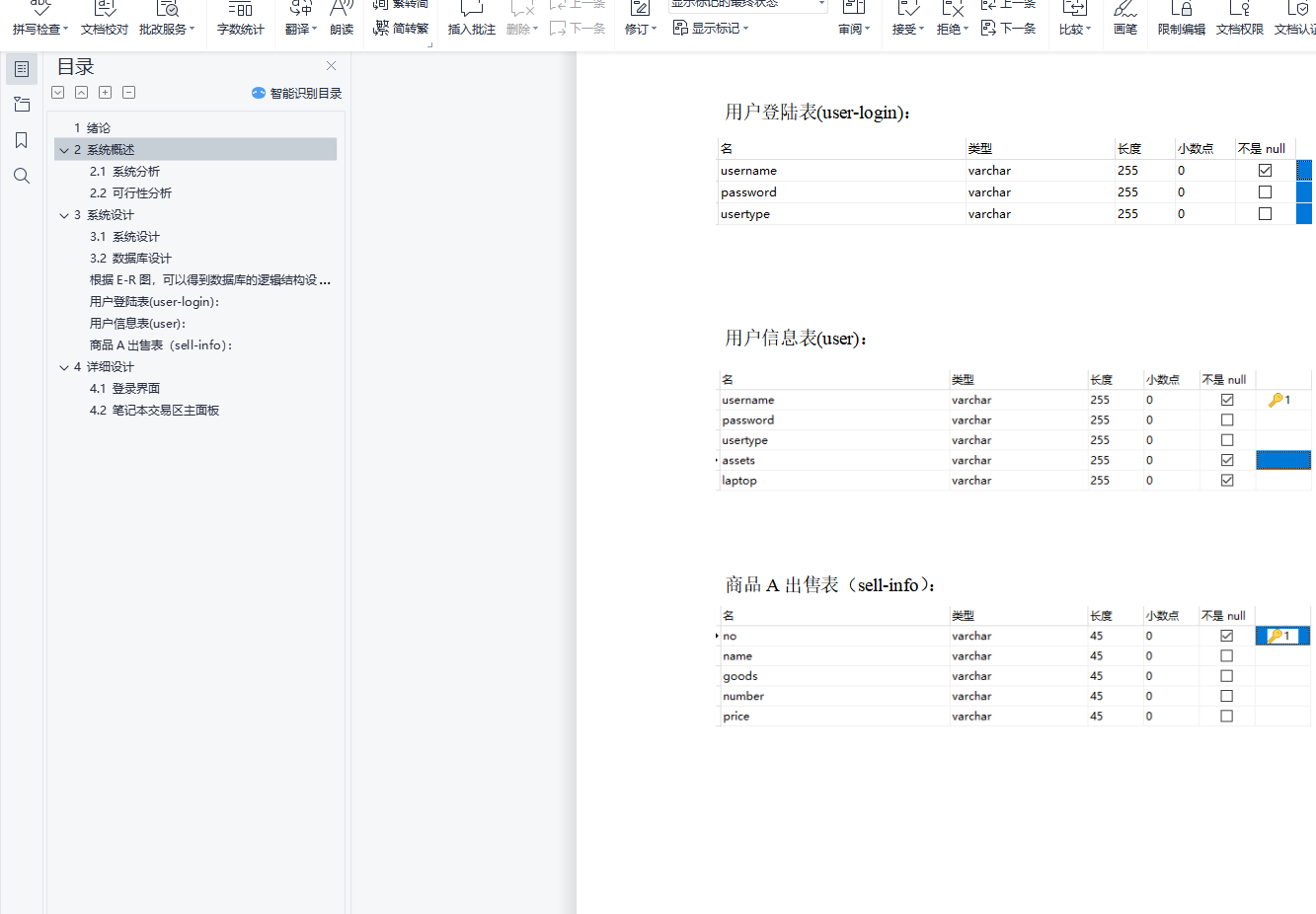Collapse the 2 系统概述 outline node
Image resolution: width=1316 pixels, height=914 pixels.
point(64,150)
